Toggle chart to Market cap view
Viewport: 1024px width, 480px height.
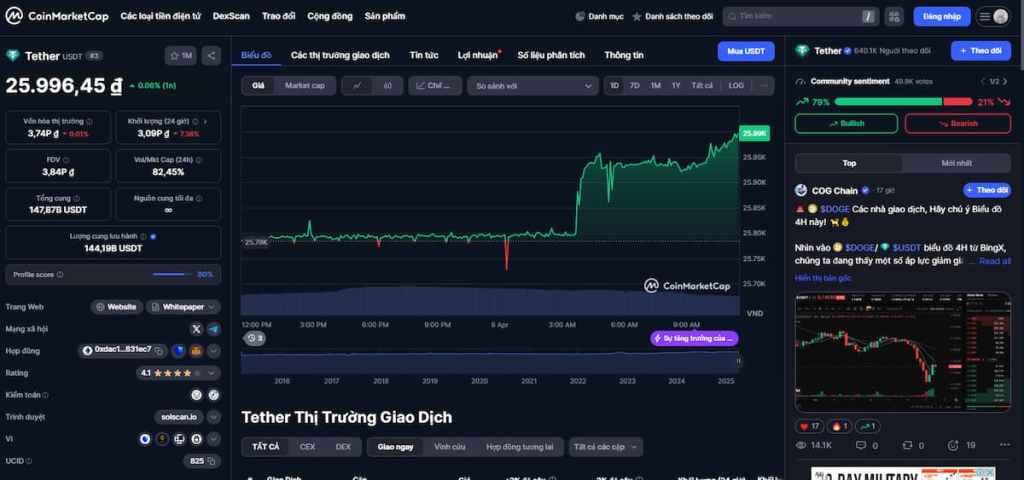pos(304,86)
